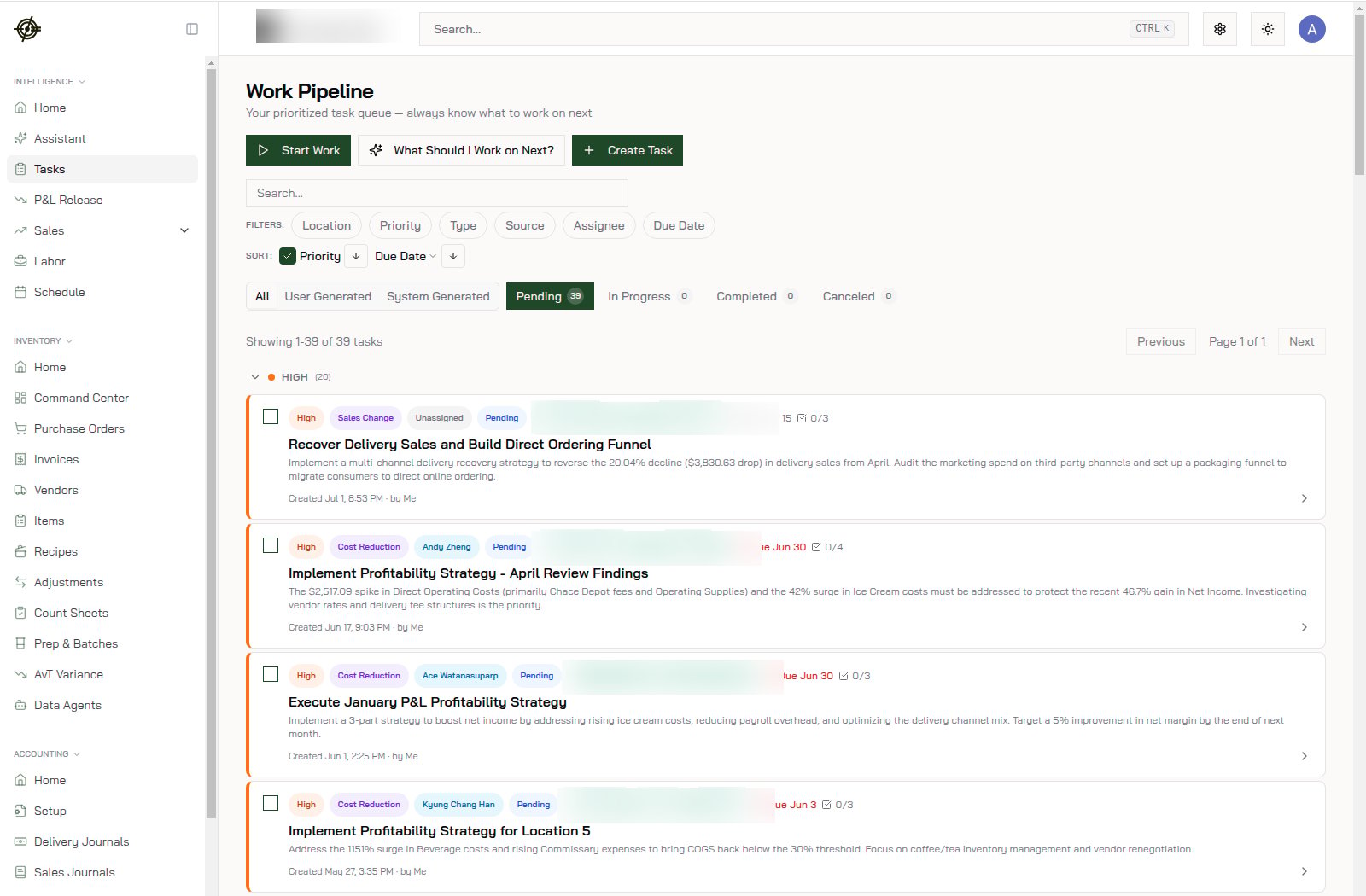Open the Type filter

click(x=463, y=225)
